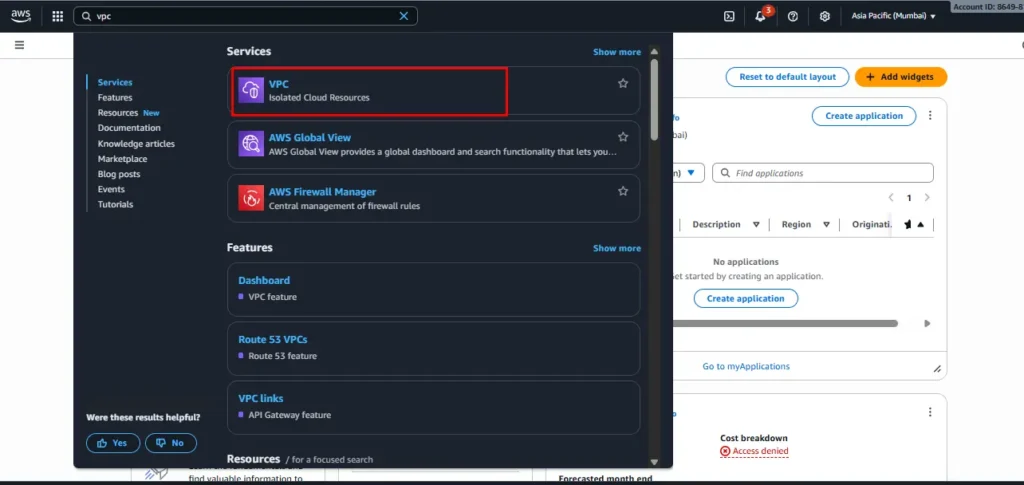Select Knowledge articles filter
The image size is (1024, 485).
coord(136,144)
